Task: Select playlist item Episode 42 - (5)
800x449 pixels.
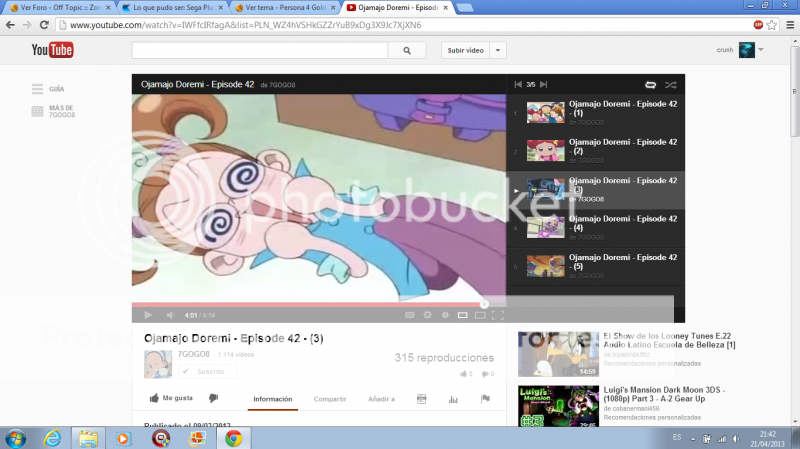Action: point(595,266)
